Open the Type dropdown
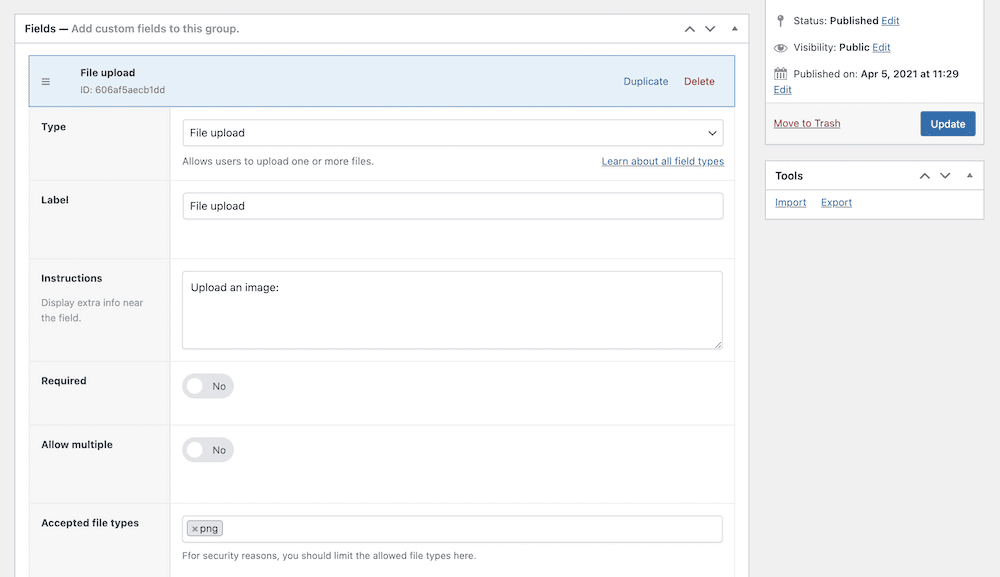1000x577 pixels. point(452,132)
